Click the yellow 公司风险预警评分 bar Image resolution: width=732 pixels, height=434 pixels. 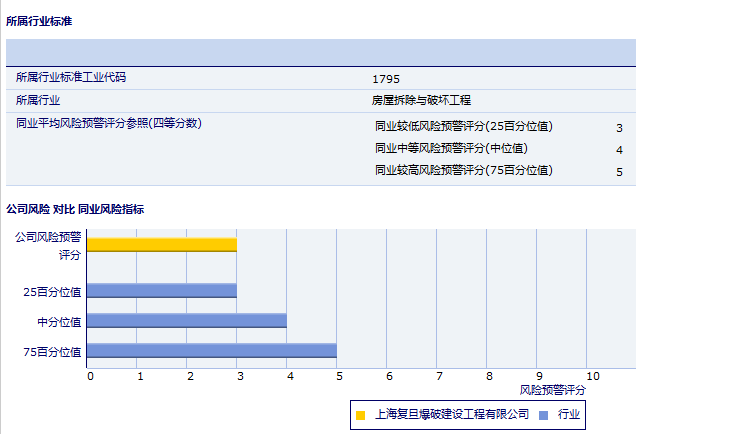pyautogui.click(x=162, y=245)
